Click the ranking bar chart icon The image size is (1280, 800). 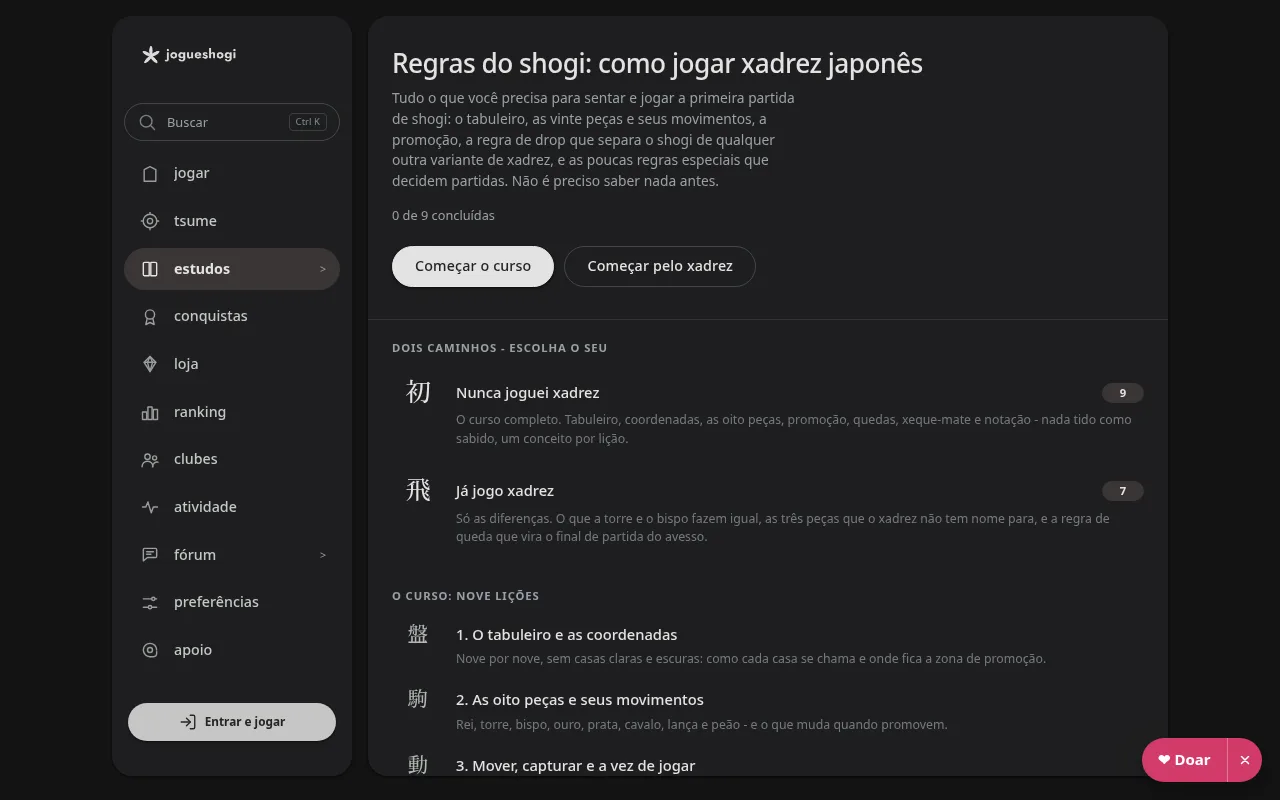[150, 412]
